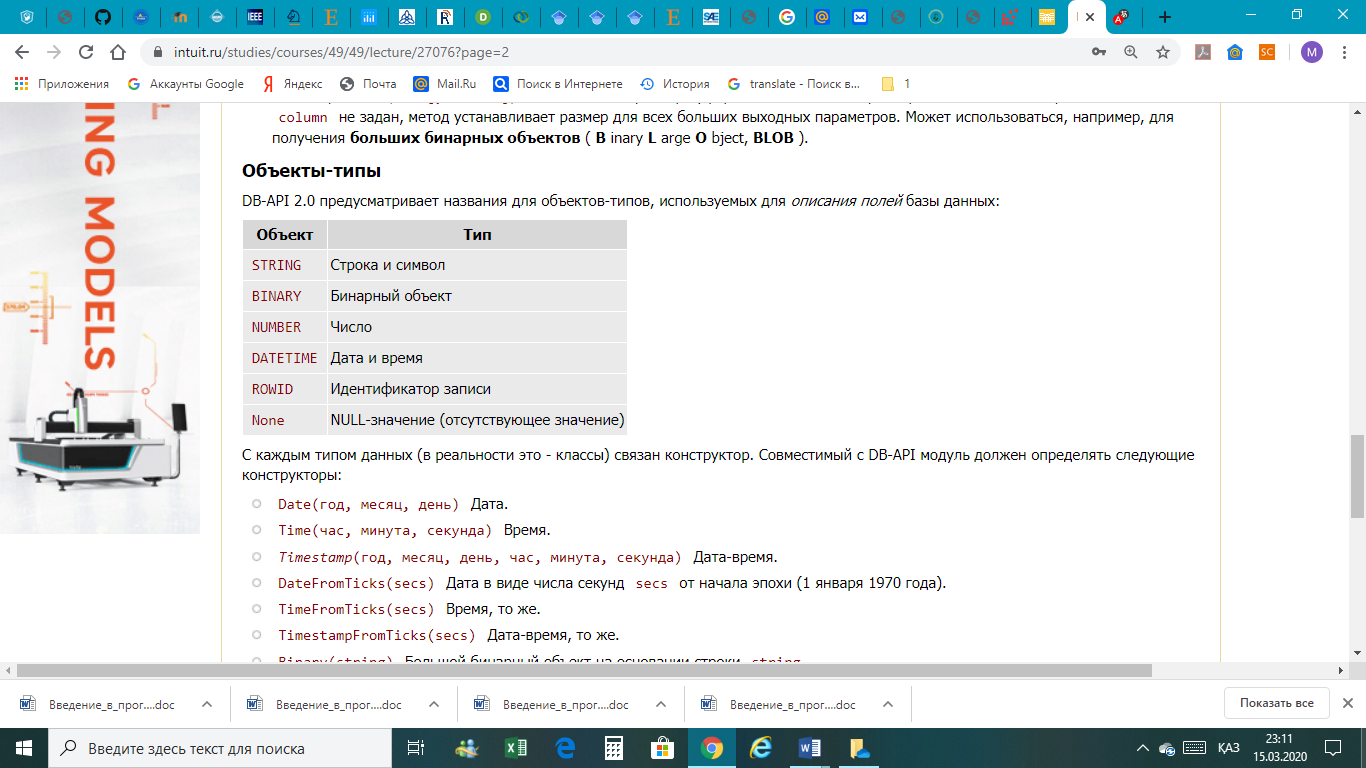Open the GitHub tab

click(102, 17)
